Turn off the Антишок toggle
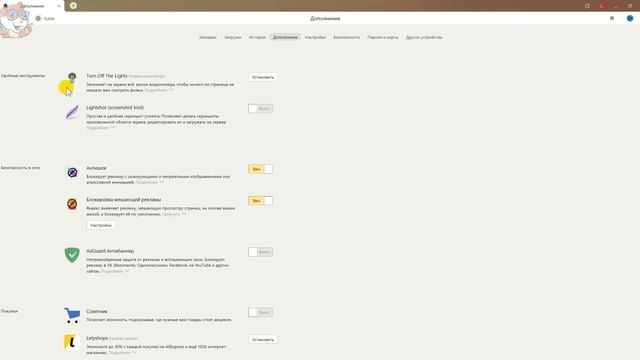 click(x=260, y=169)
